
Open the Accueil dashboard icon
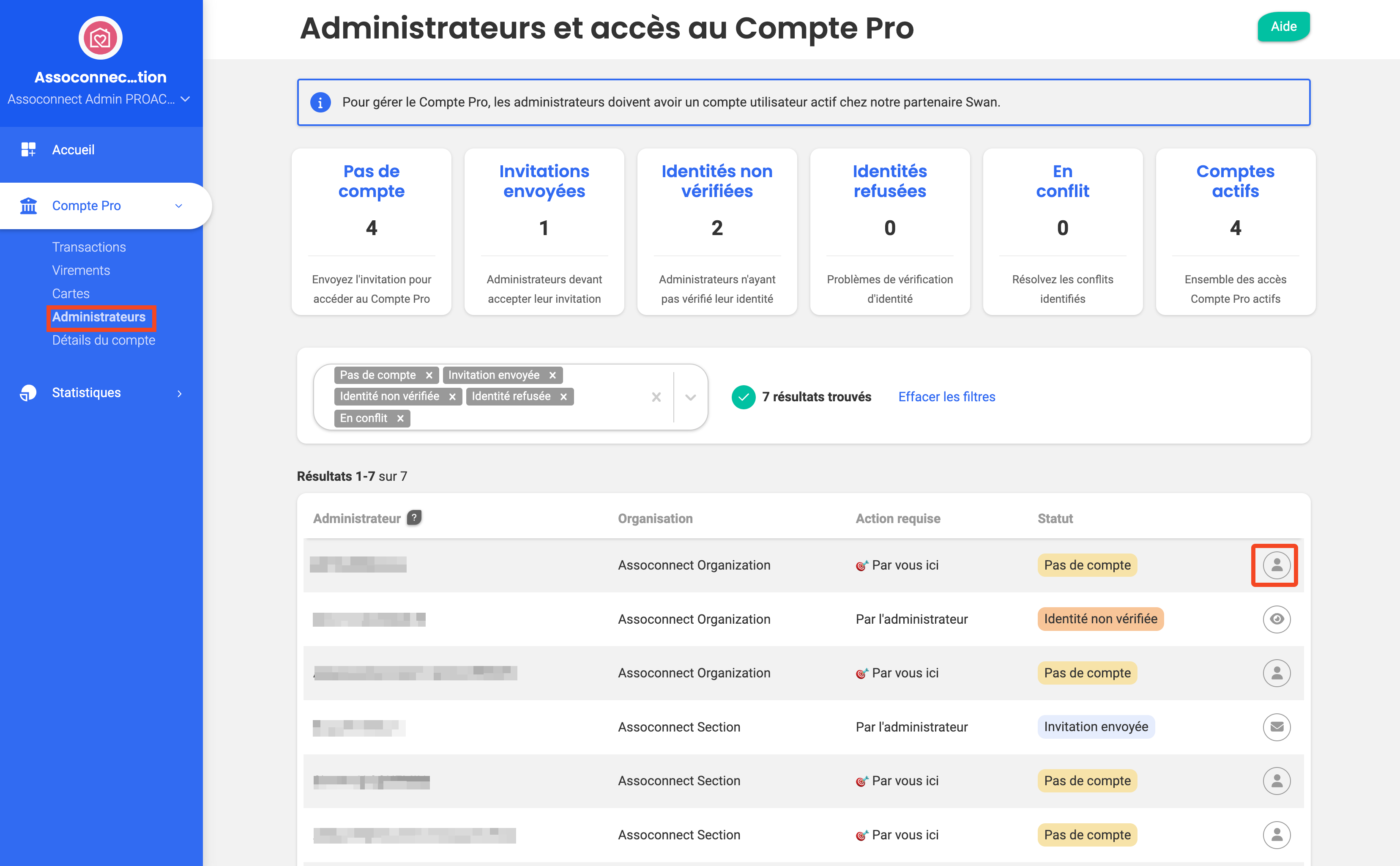coord(28,150)
